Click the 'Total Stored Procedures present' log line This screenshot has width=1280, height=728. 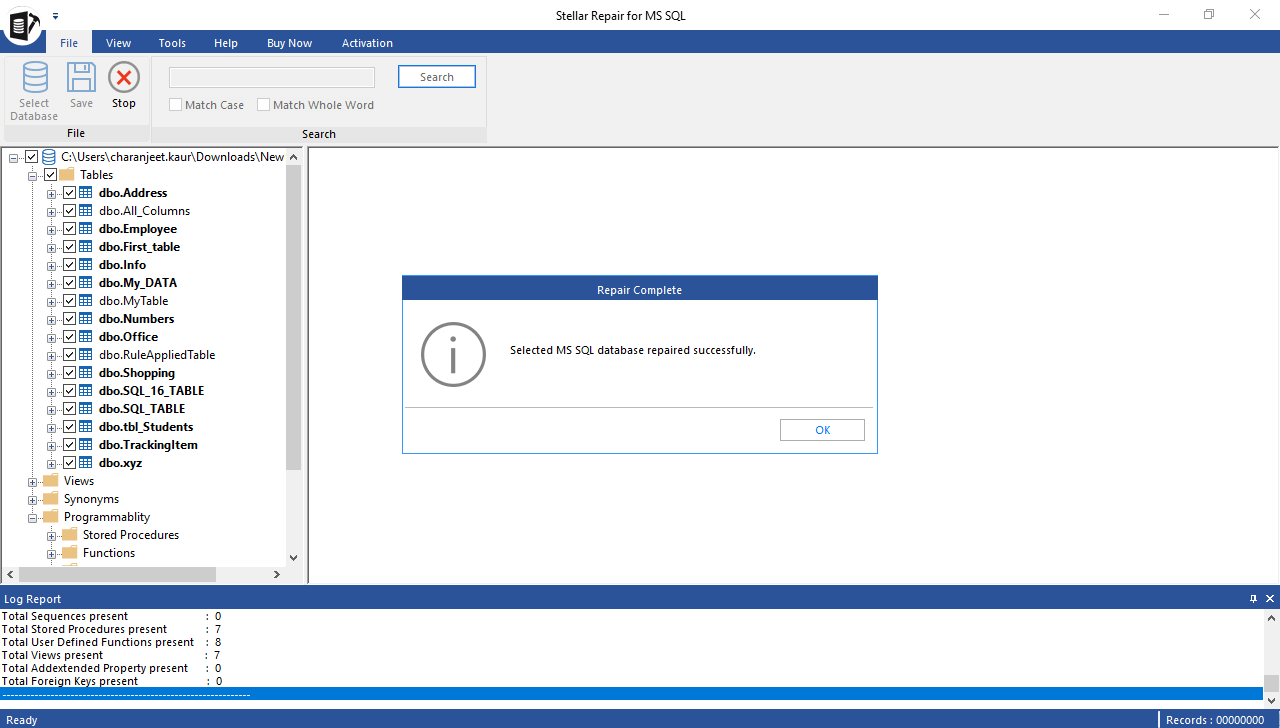tap(111, 629)
